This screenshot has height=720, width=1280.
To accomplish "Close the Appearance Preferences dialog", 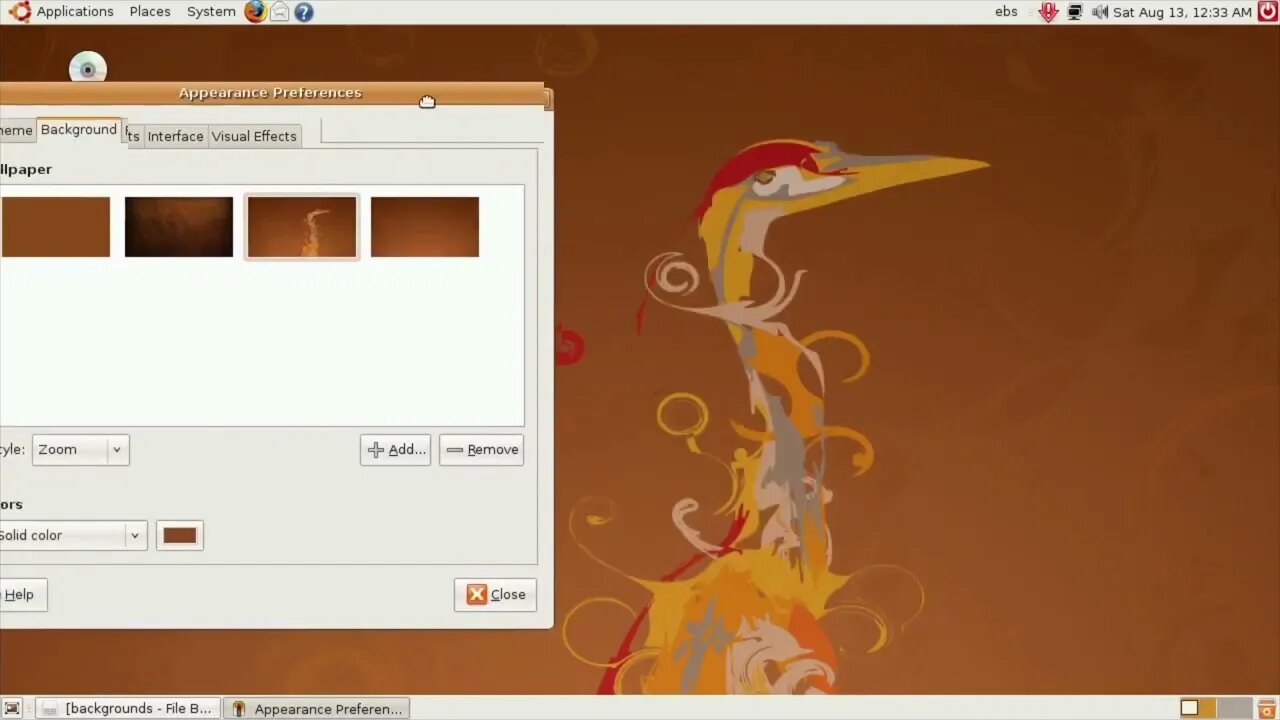I will [x=495, y=595].
